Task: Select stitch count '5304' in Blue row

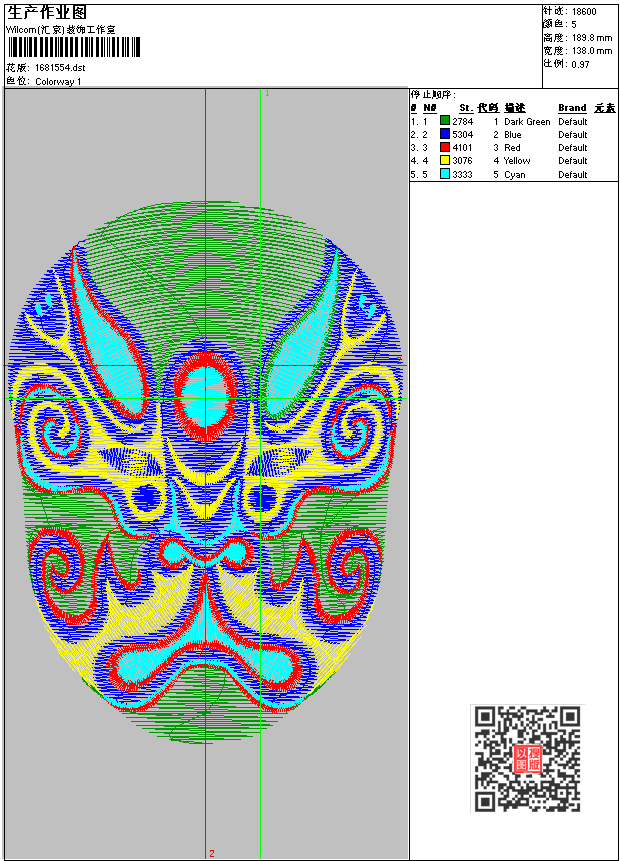Action: tap(462, 135)
